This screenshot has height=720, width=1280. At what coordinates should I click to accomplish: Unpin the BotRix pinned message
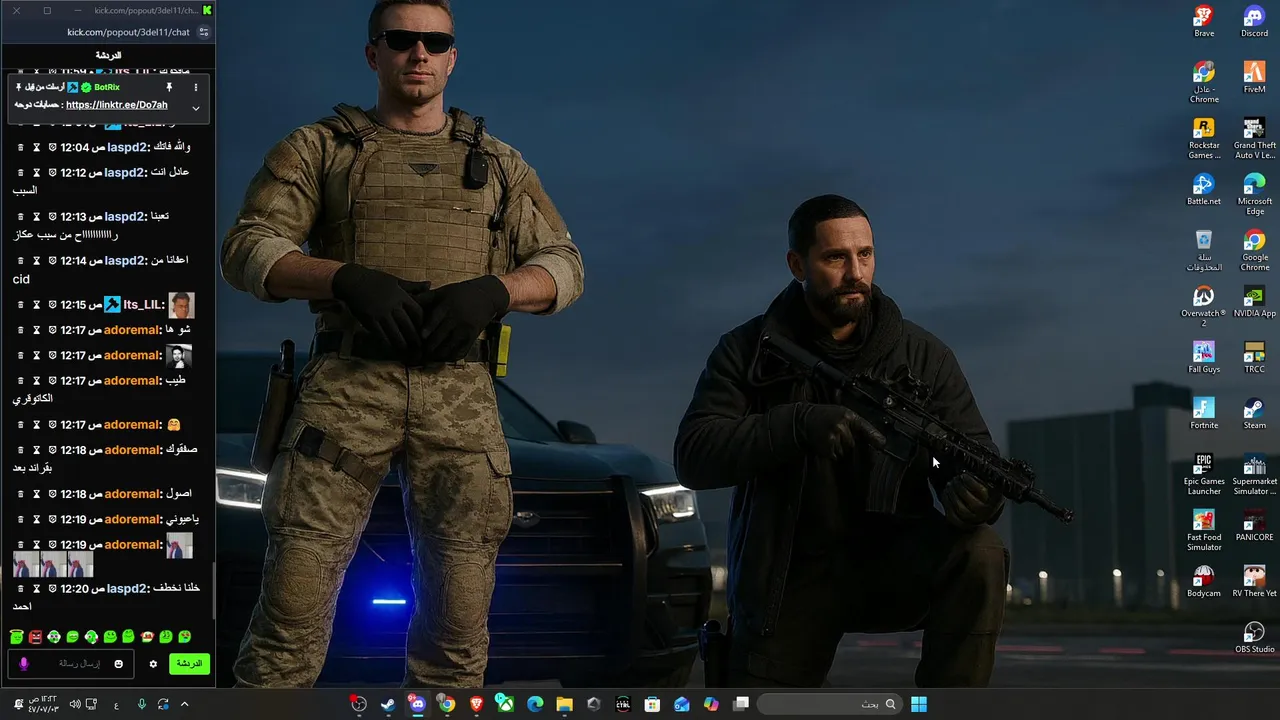point(169,87)
